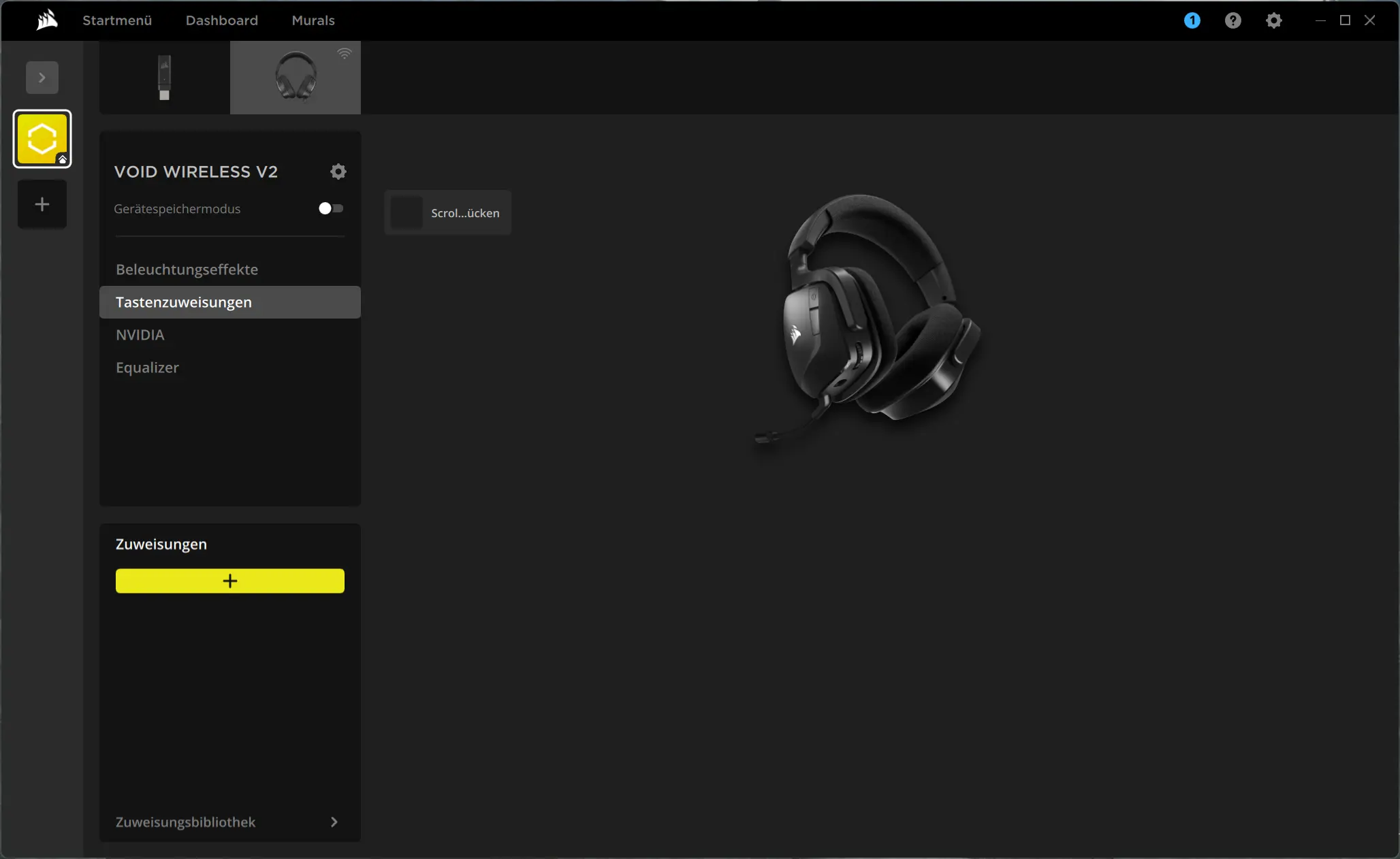
Task: Click the Corsair sails logo icon
Action: [47, 20]
